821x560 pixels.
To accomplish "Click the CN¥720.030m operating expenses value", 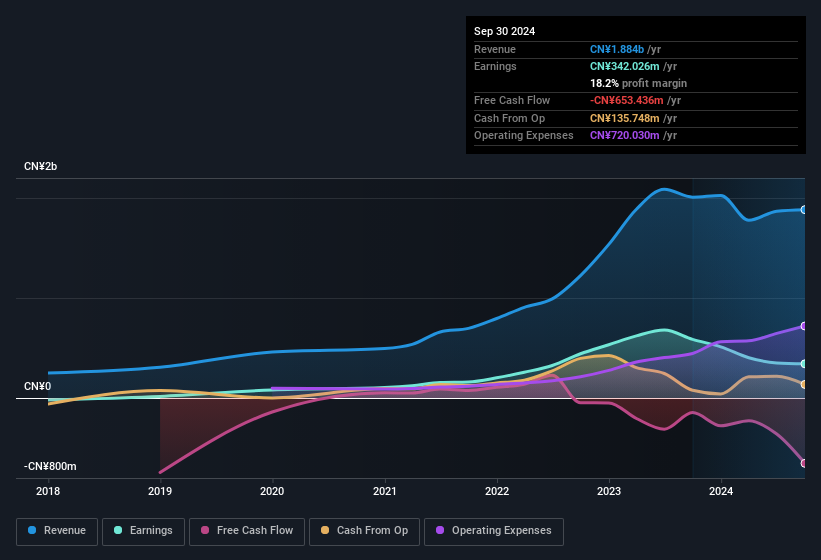I will pos(625,135).
